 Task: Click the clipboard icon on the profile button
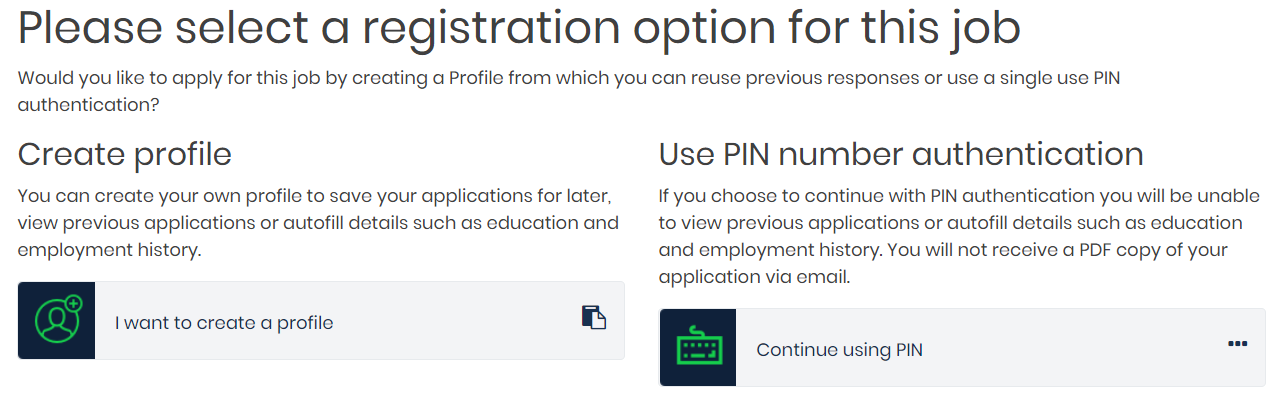pos(594,317)
